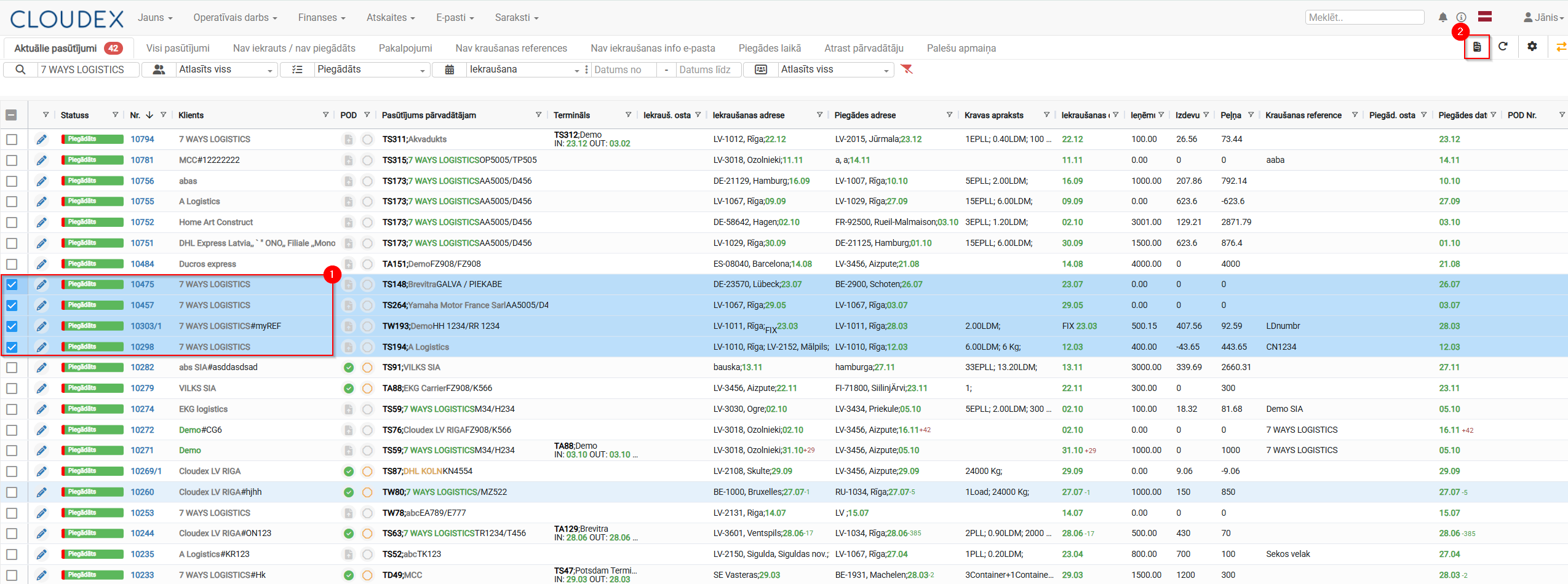Open the Piegādāts status dropdown
The image size is (1568, 584).
tap(370, 69)
